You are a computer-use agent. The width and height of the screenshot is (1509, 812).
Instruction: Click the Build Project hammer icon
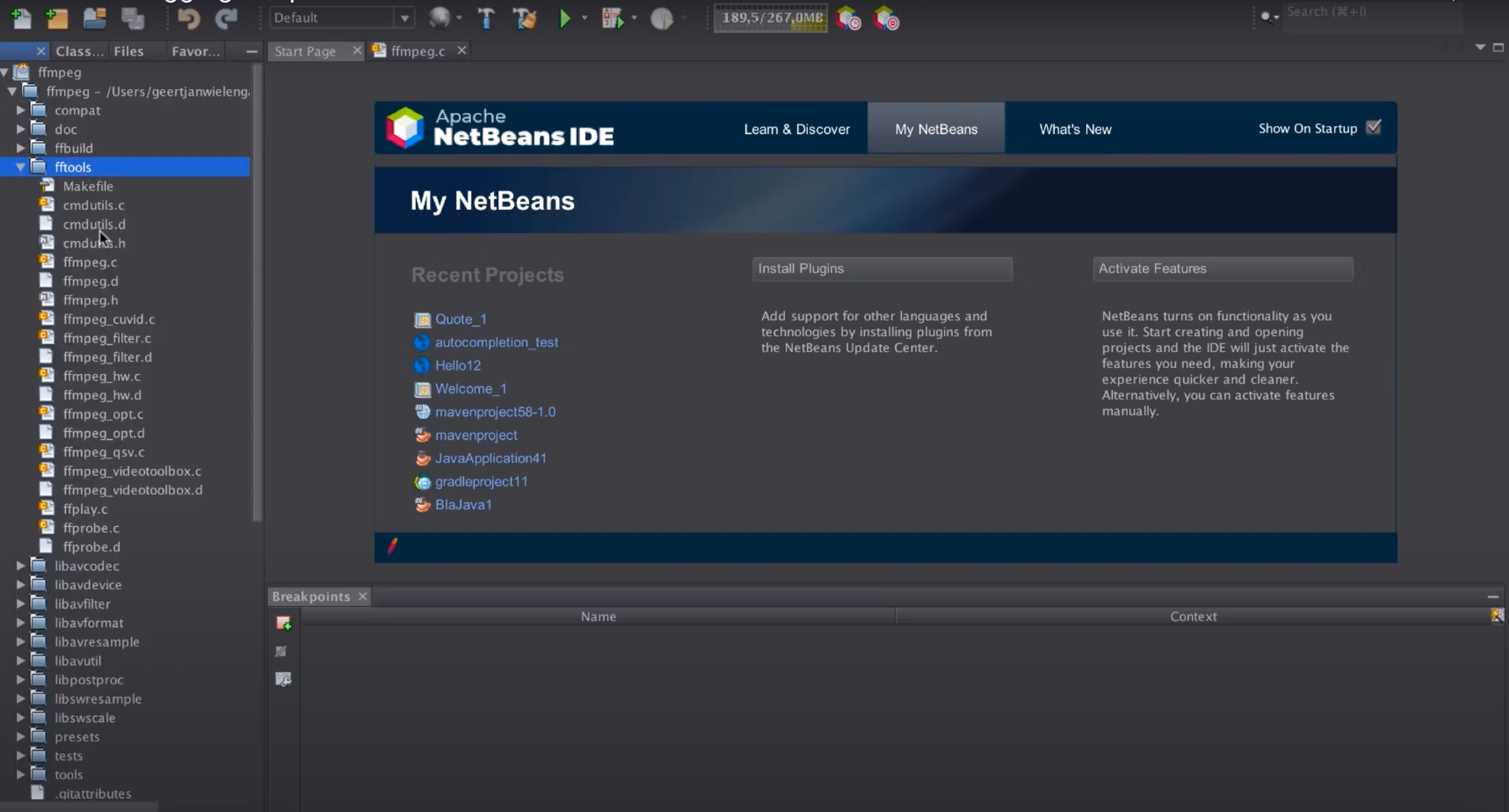pos(486,19)
